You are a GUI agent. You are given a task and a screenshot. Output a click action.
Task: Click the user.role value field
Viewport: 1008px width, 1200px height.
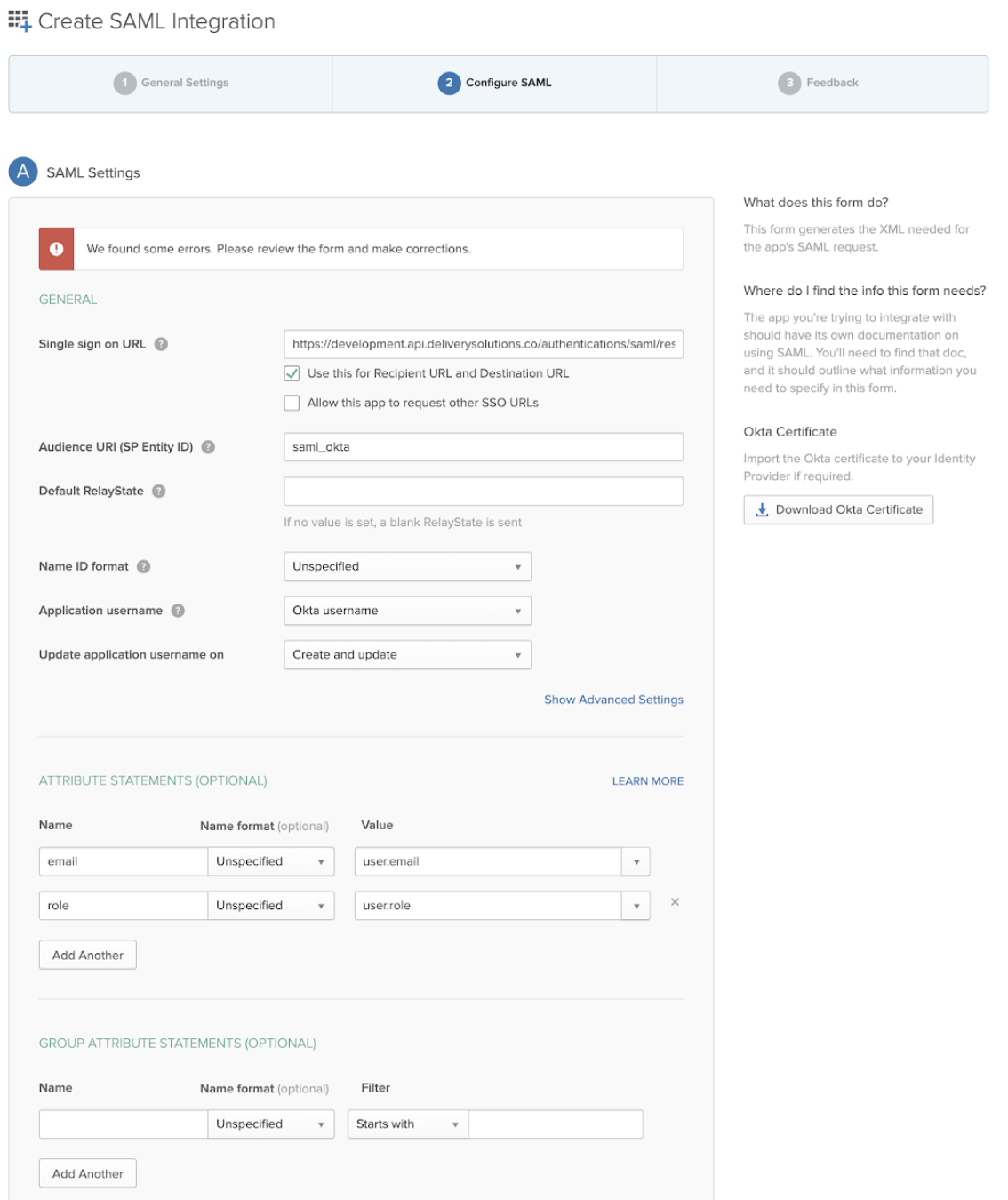coord(488,906)
